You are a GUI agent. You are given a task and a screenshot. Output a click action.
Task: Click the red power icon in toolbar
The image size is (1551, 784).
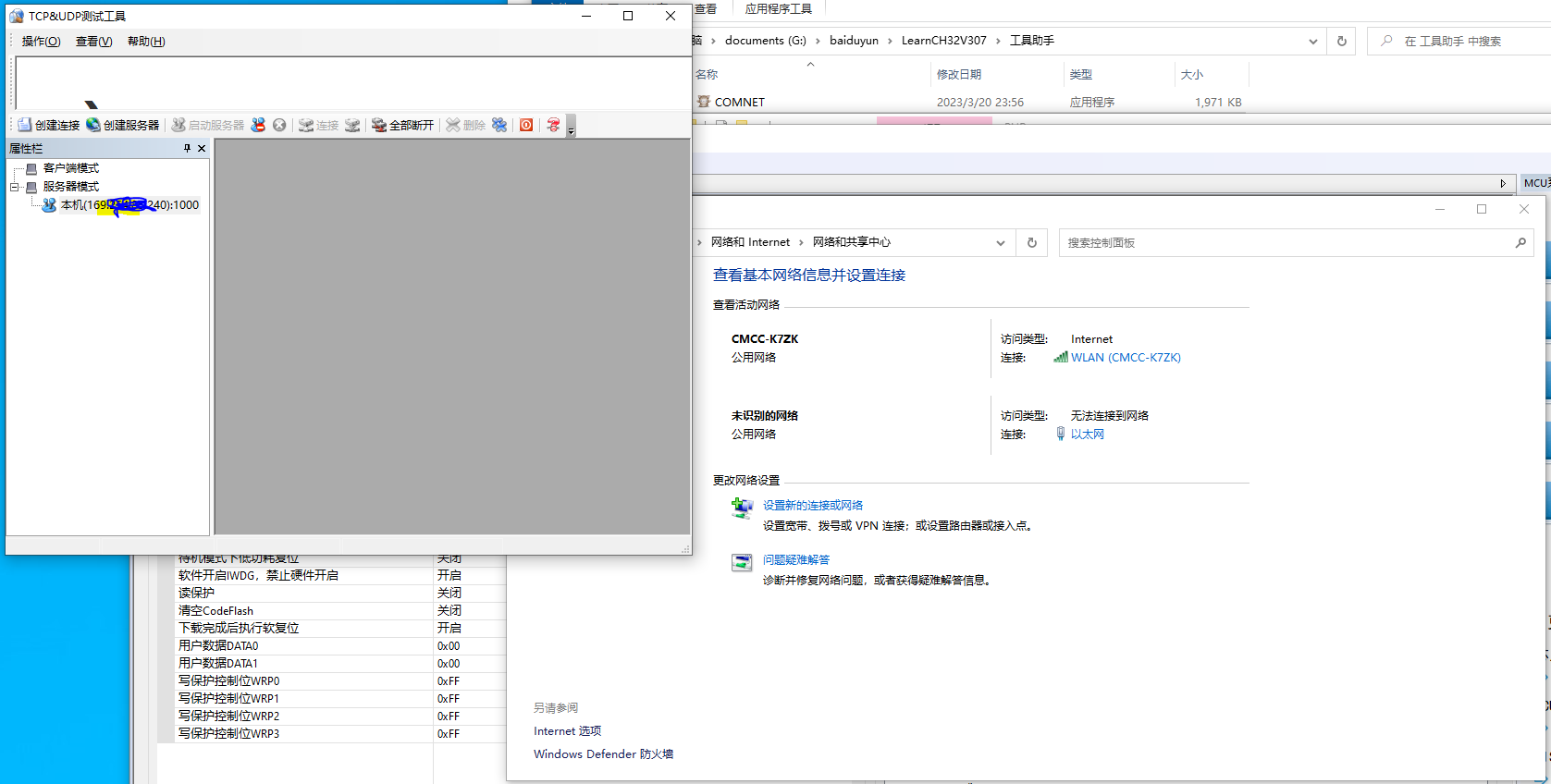[526, 125]
